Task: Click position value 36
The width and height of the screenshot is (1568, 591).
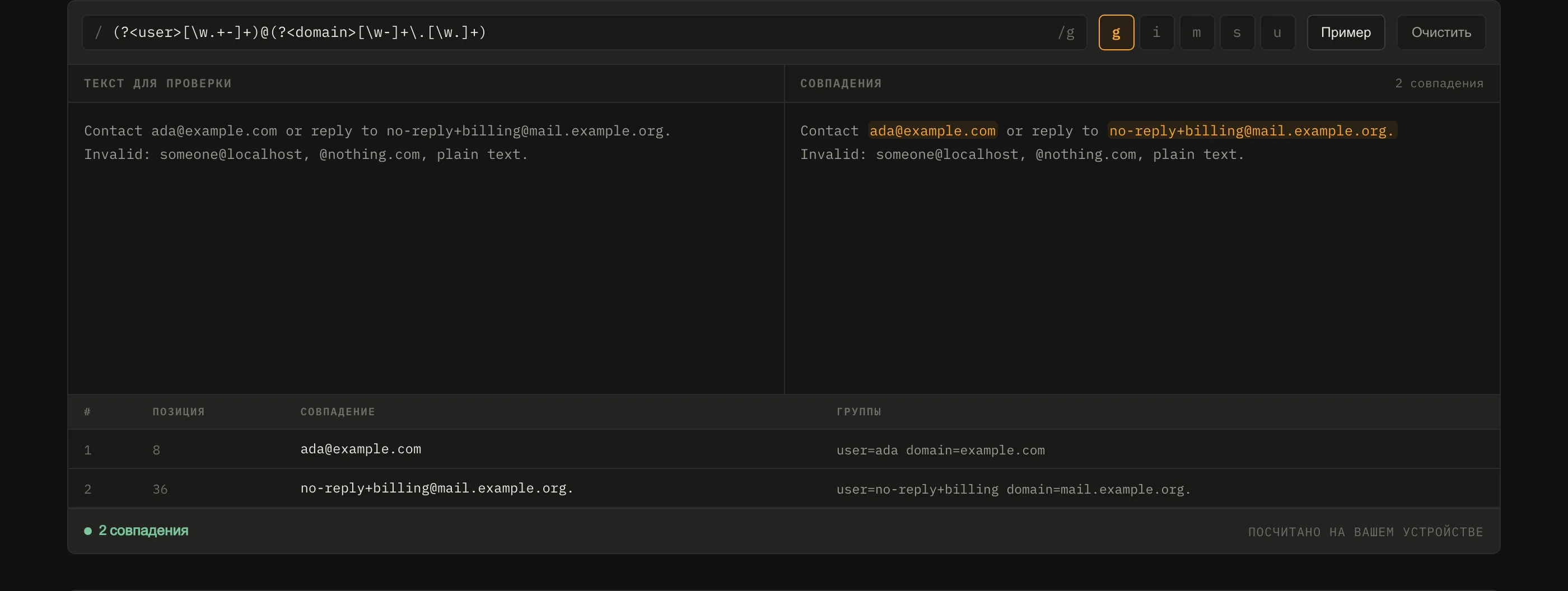Action: pyautogui.click(x=160, y=490)
